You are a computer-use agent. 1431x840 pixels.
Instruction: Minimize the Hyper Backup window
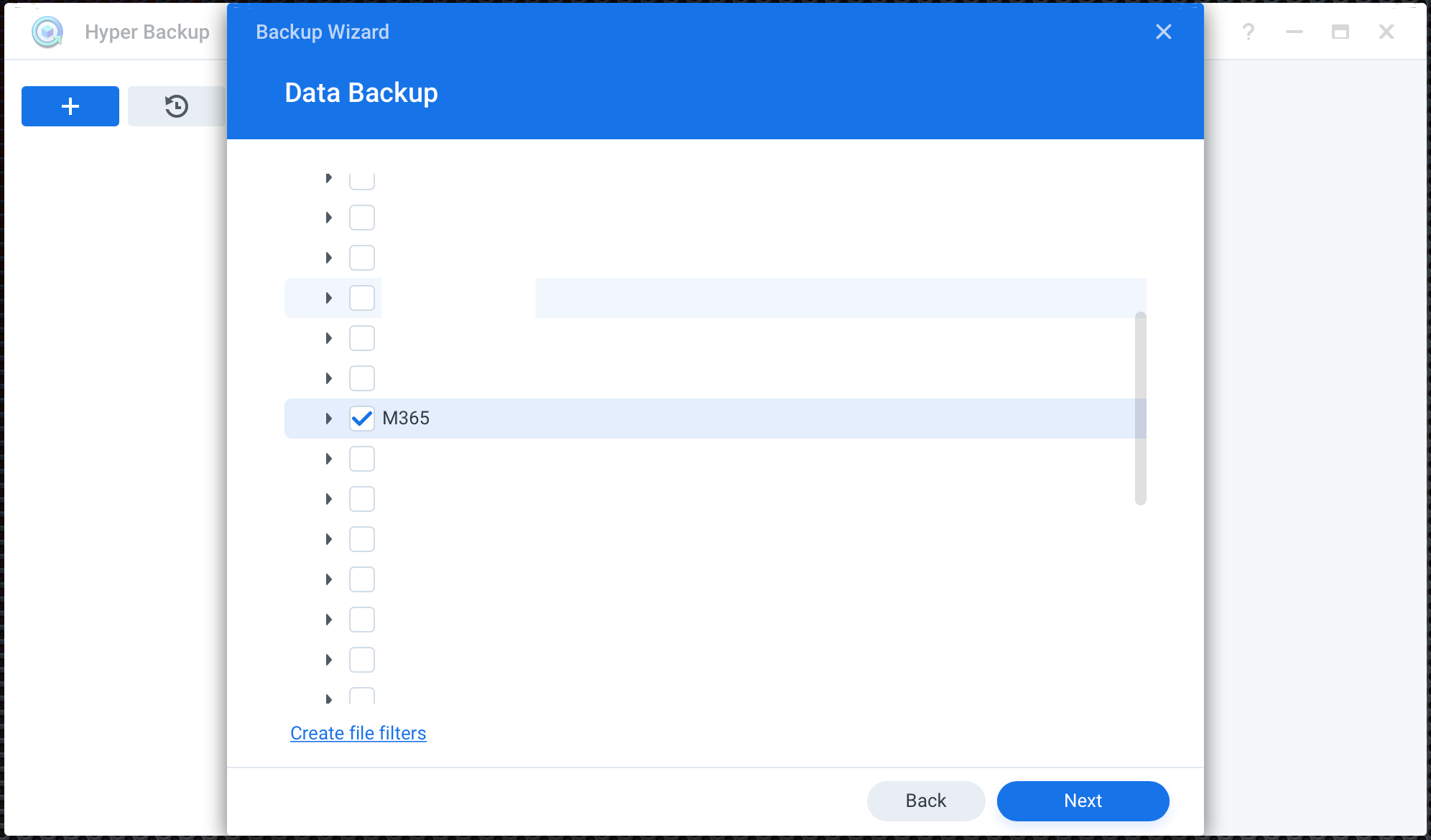(1295, 32)
